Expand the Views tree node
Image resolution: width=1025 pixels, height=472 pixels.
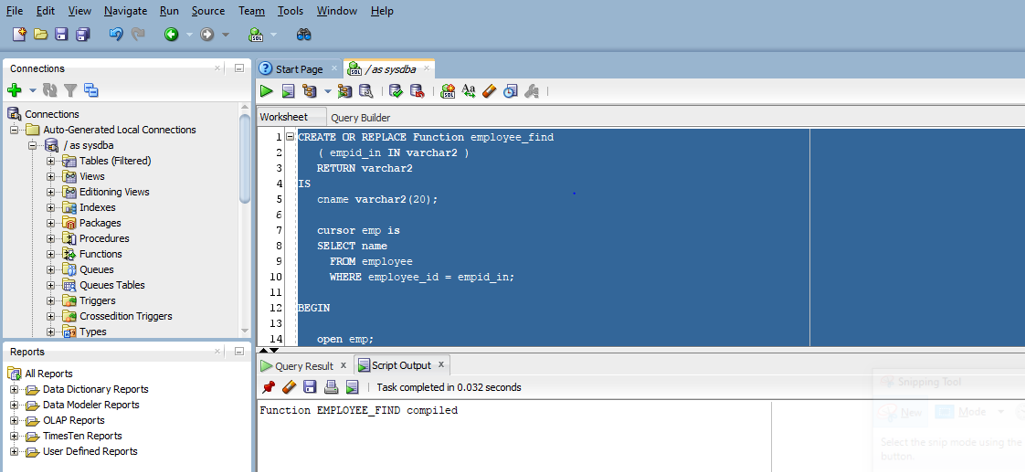click(x=50, y=177)
